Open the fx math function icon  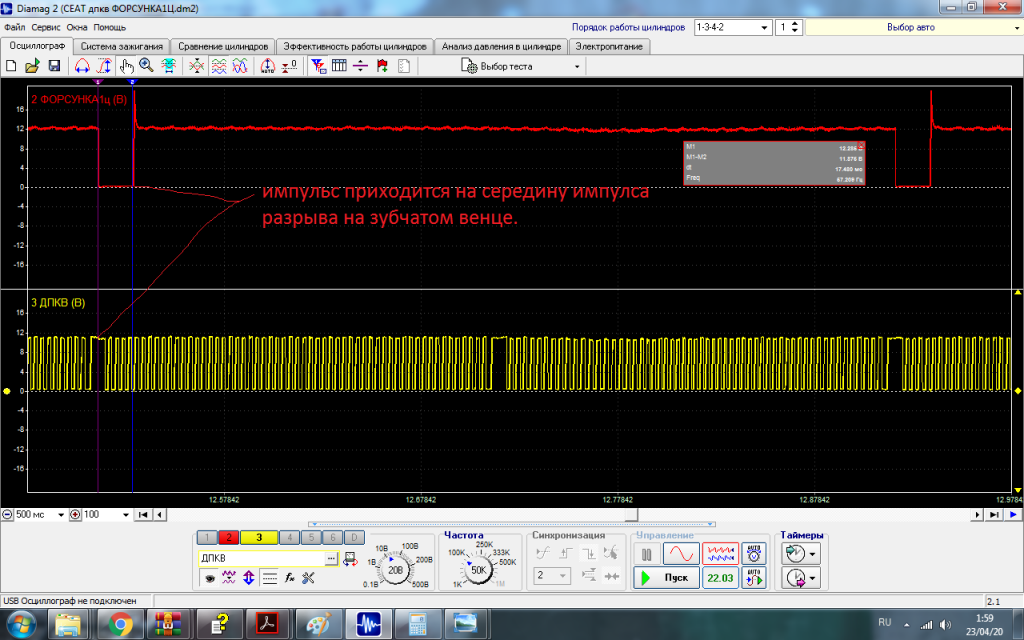tap(289, 578)
